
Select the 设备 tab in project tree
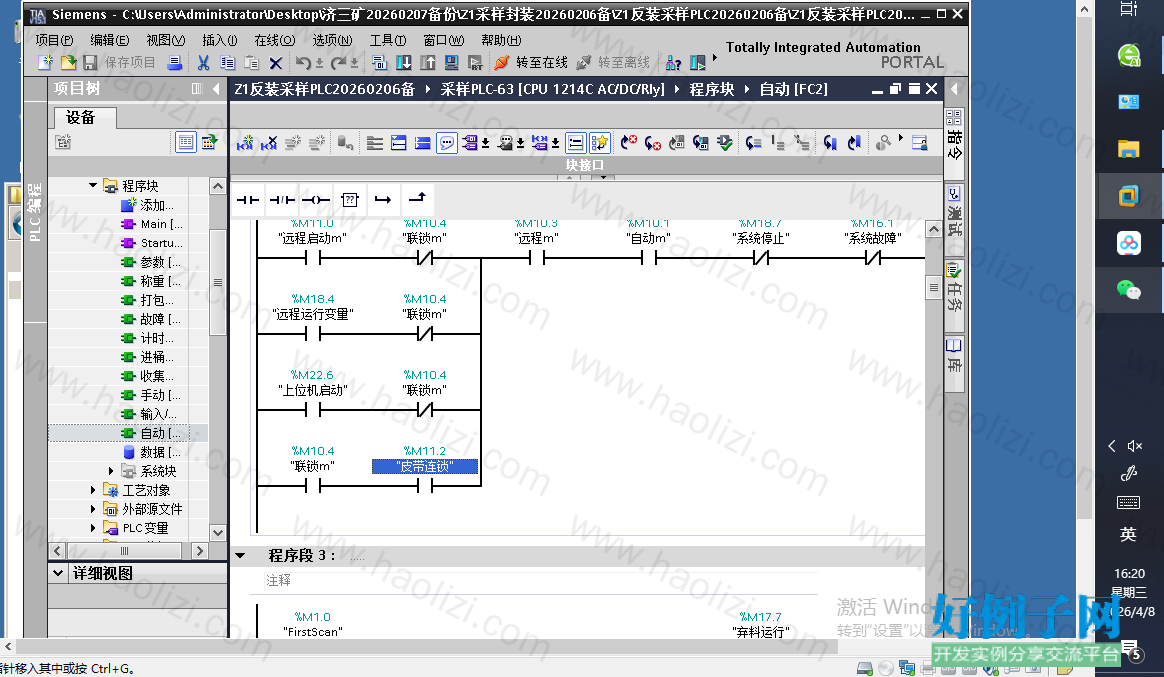click(84, 117)
